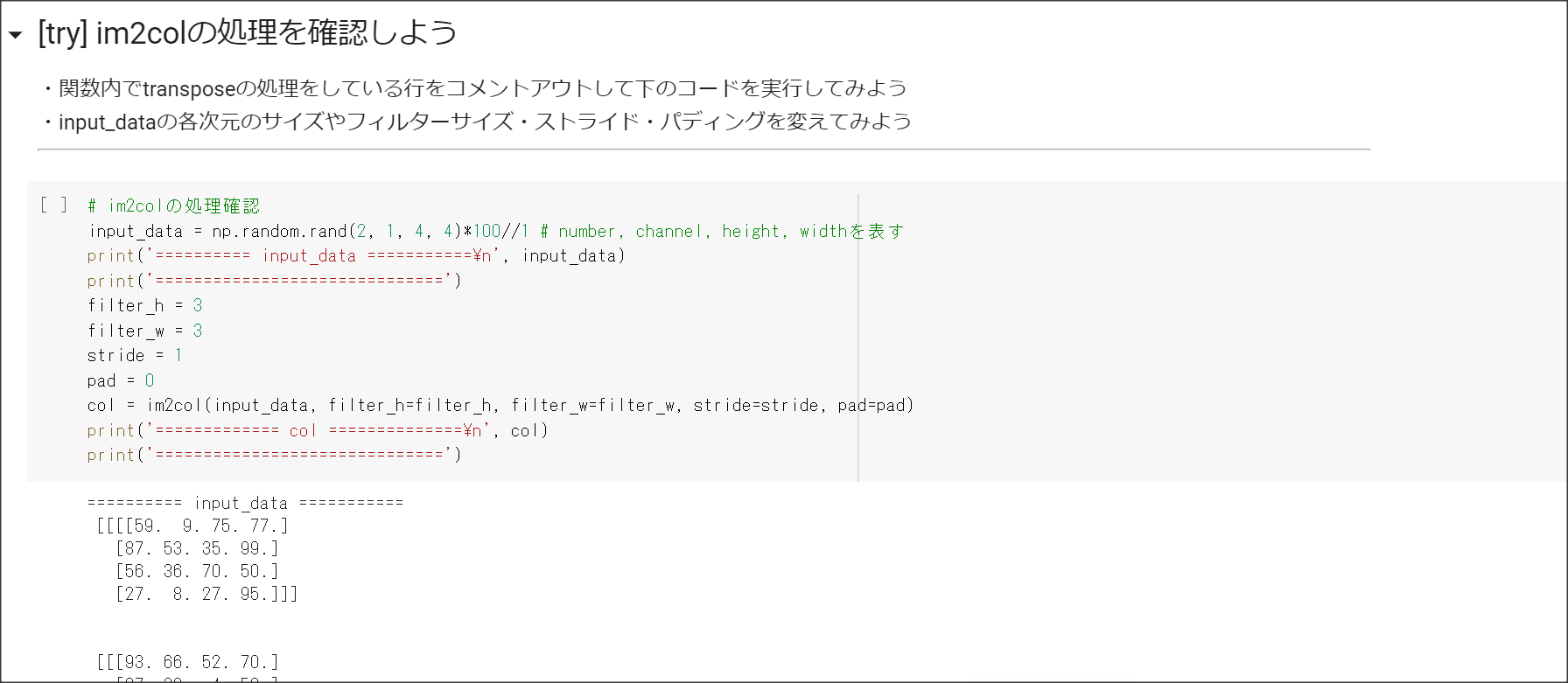Click the output header "========== input_data ==========="
Image resolution: width=1568 pixels, height=683 pixels.
[245, 503]
